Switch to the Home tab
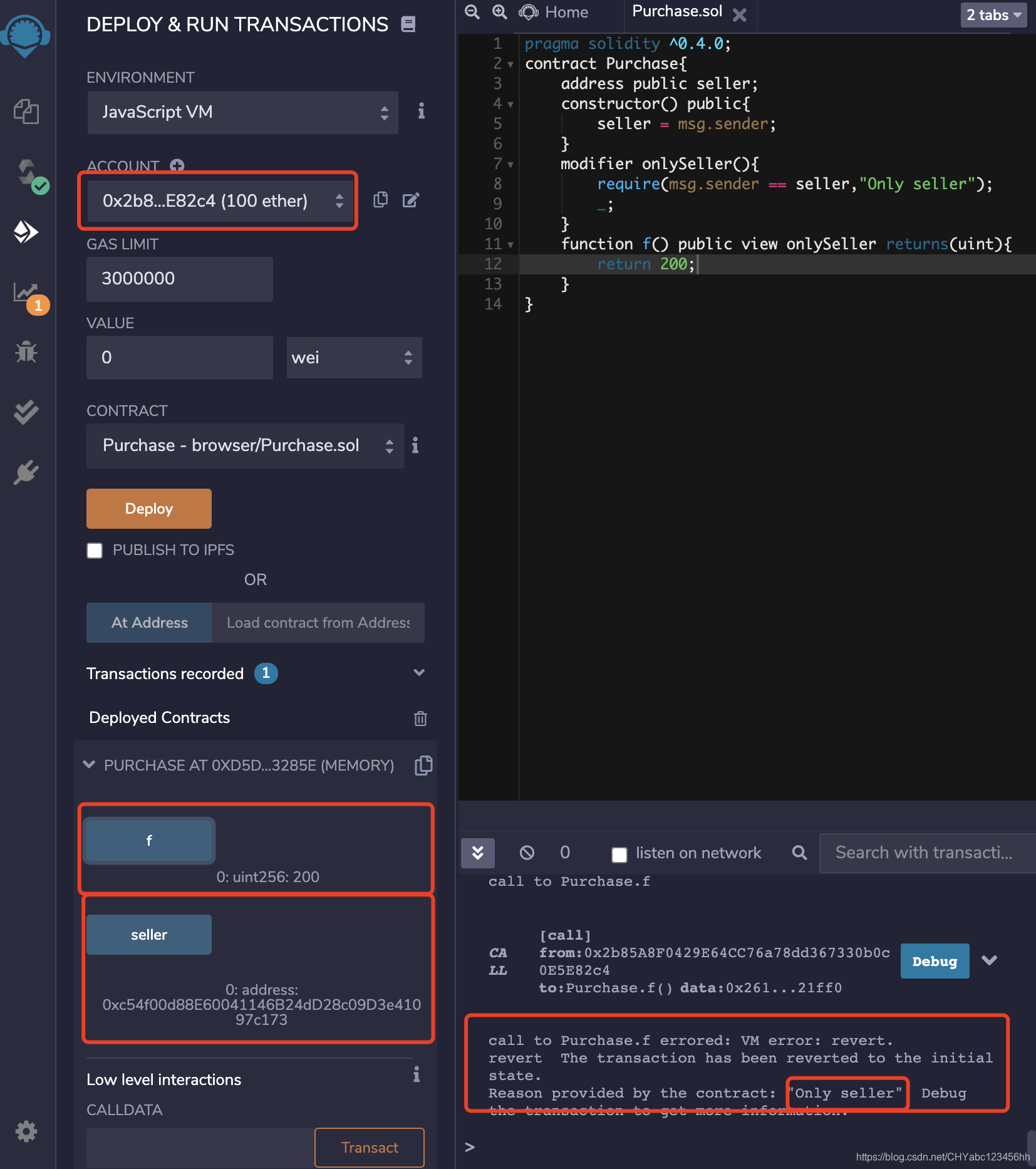 pos(566,12)
